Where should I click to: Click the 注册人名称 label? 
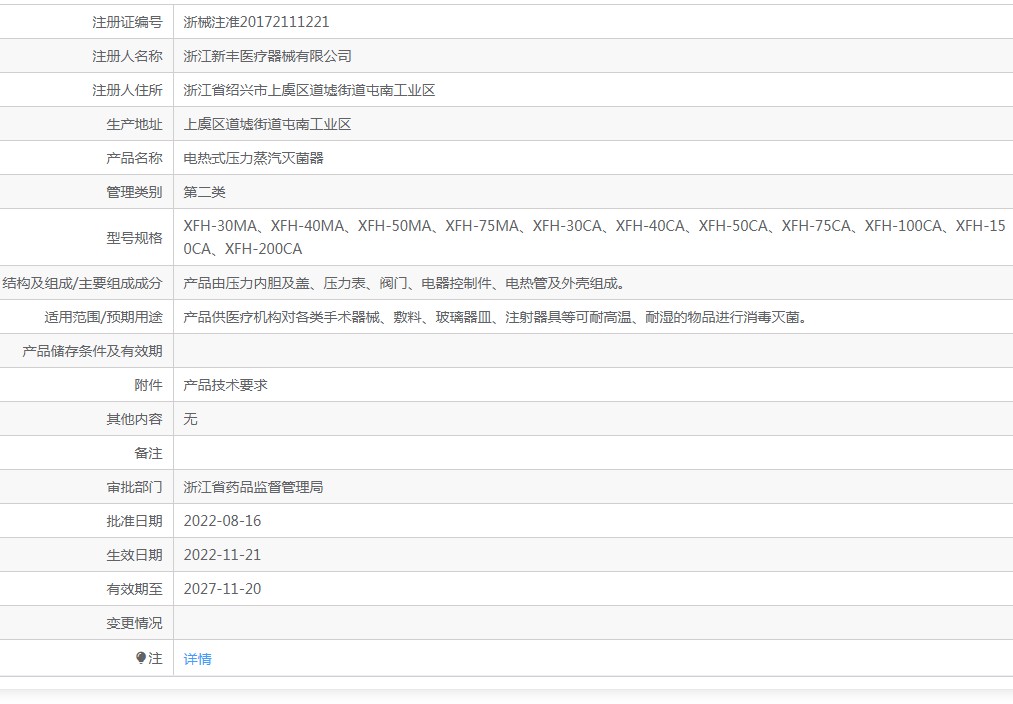click(x=127, y=56)
